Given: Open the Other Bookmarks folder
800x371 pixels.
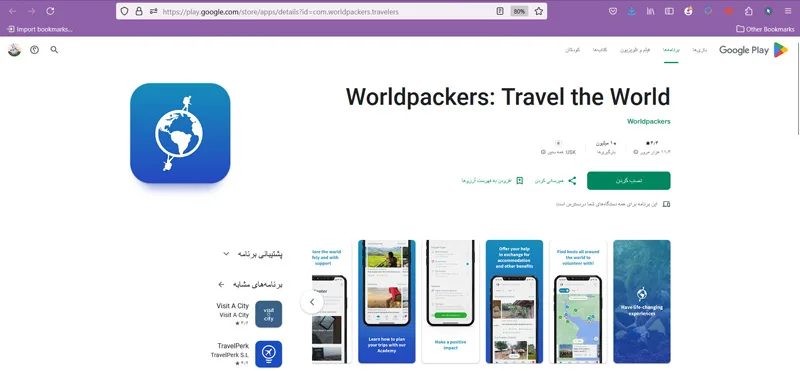Looking at the screenshot, I should click(x=765, y=29).
